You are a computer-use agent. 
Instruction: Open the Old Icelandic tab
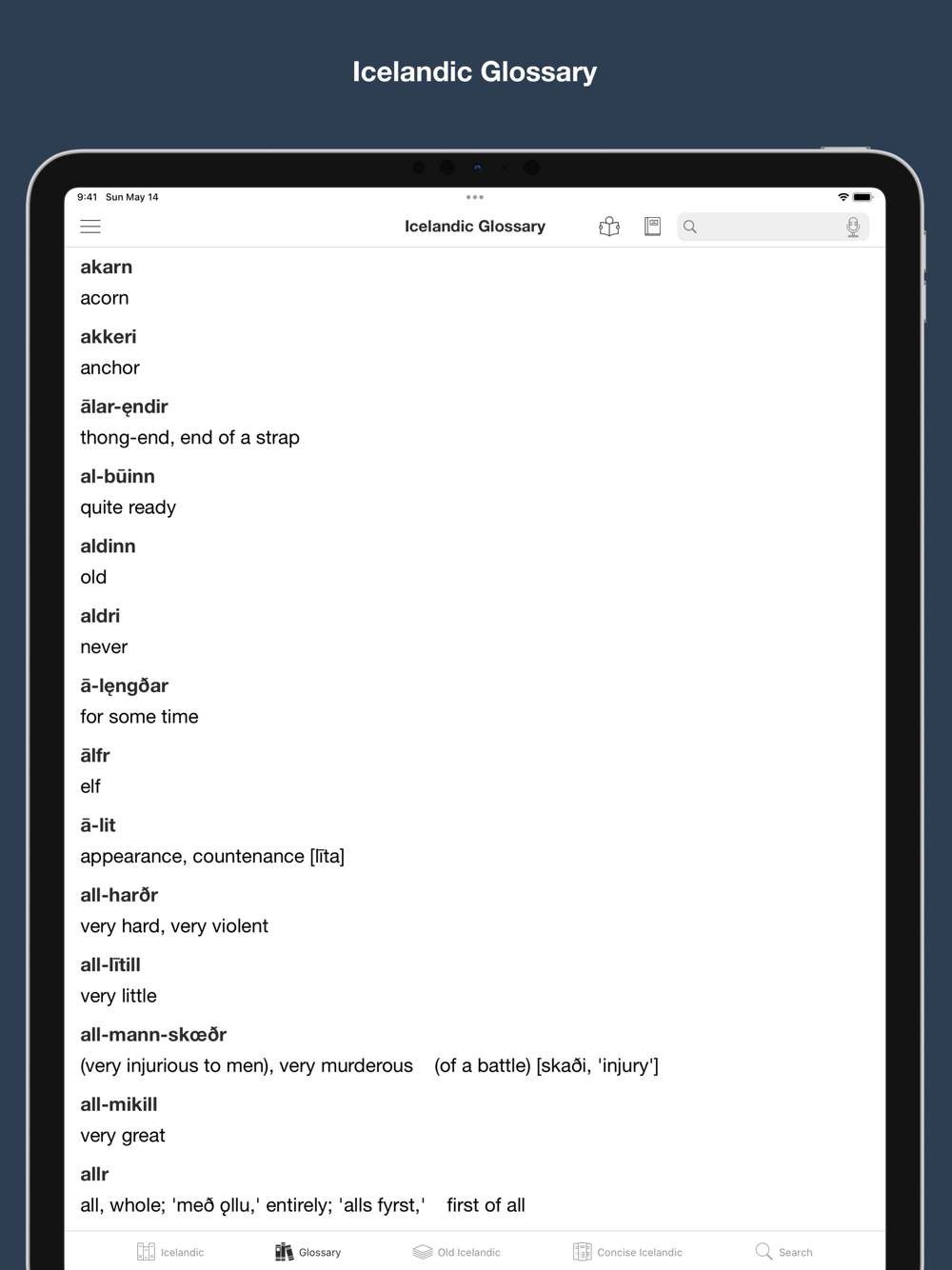pos(456,1252)
